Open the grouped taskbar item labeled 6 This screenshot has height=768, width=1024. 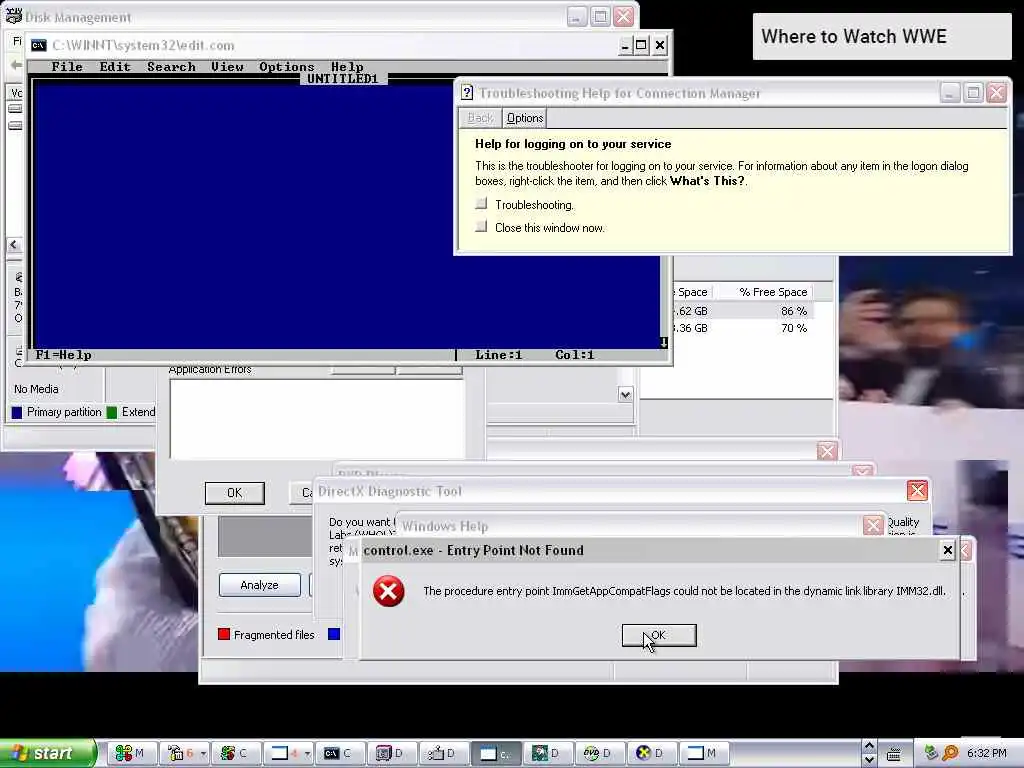pos(180,753)
